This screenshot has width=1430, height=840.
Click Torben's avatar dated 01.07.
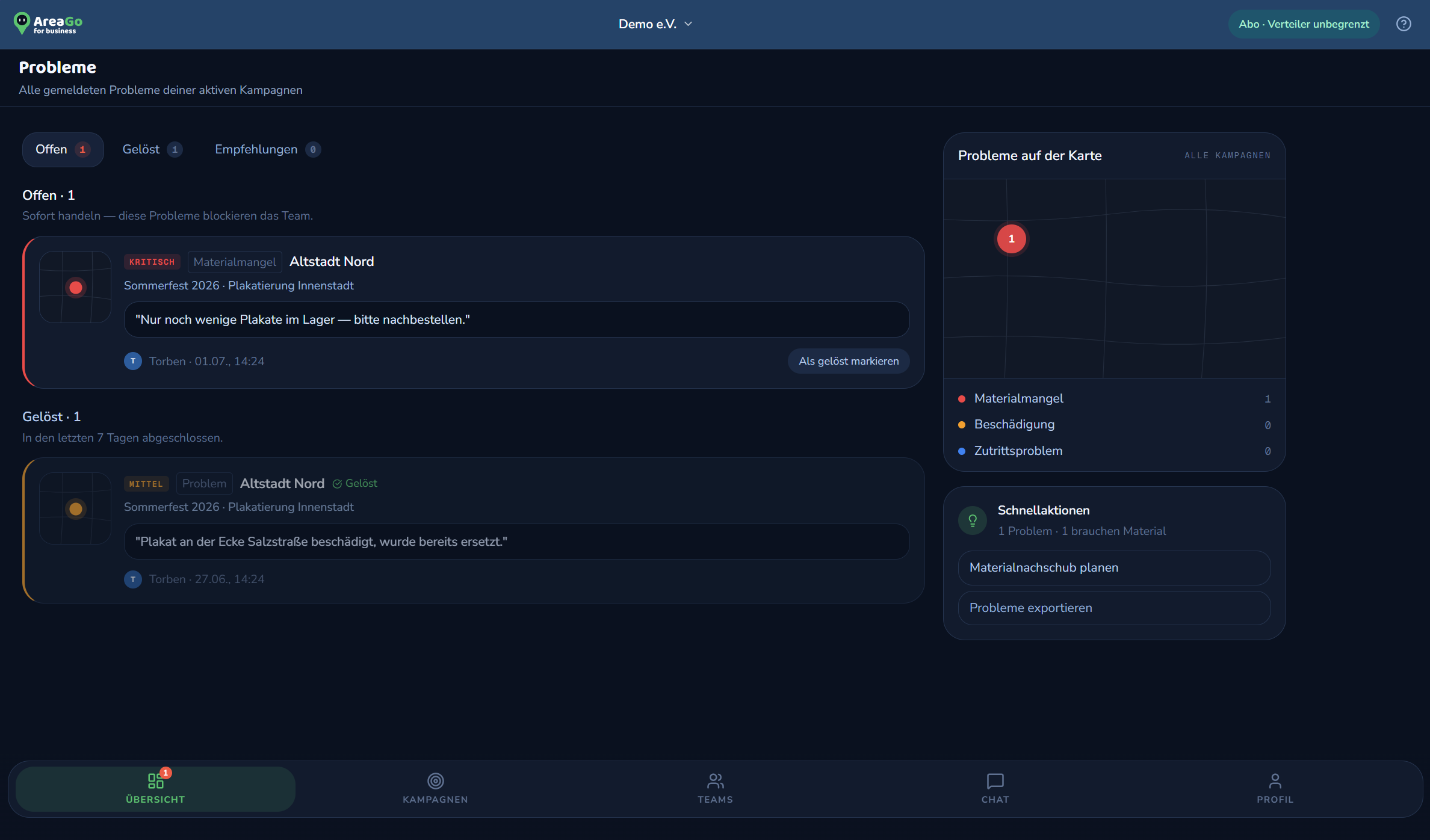point(133,361)
